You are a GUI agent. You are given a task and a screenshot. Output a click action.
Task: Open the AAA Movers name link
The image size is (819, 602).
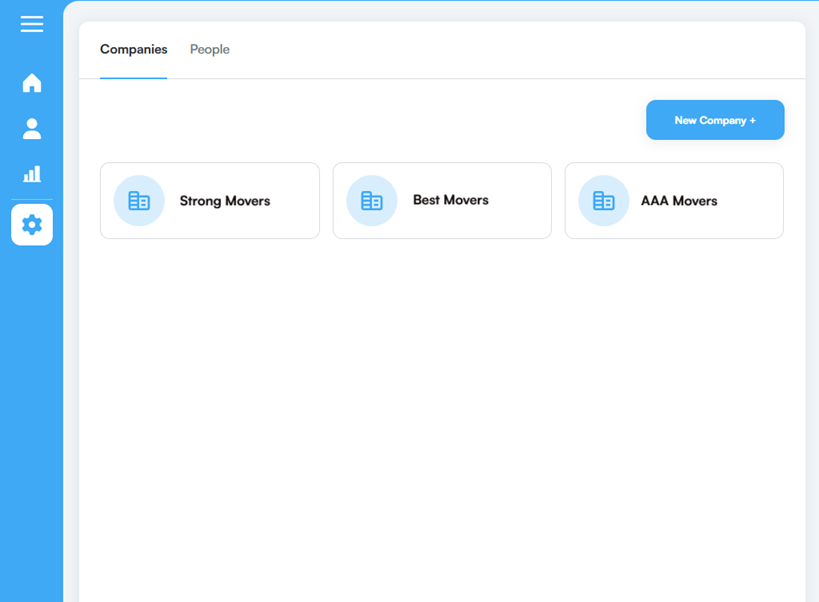click(x=679, y=201)
